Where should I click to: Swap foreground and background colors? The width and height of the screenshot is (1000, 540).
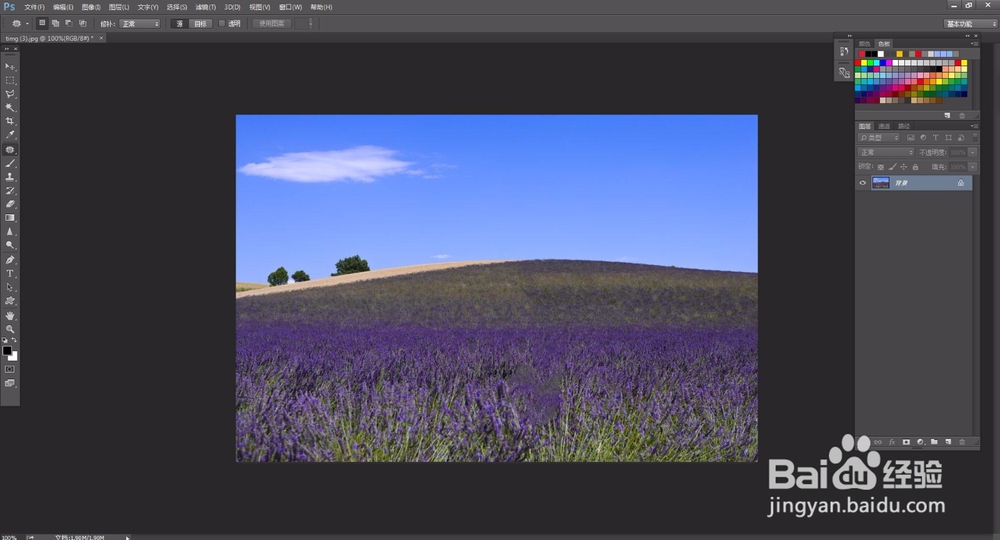coord(15,340)
